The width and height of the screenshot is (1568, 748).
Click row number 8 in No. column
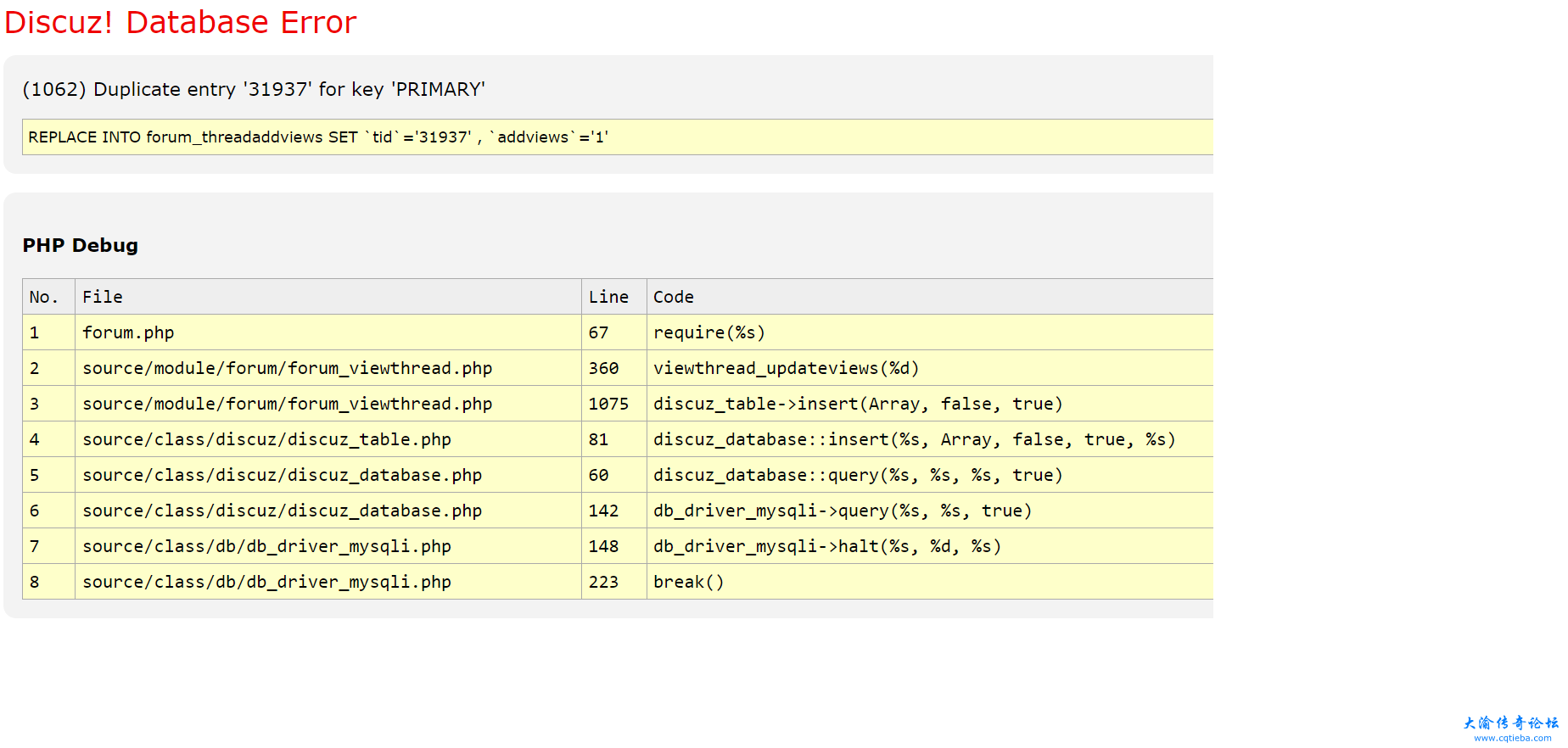pyautogui.click(x=49, y=582)
